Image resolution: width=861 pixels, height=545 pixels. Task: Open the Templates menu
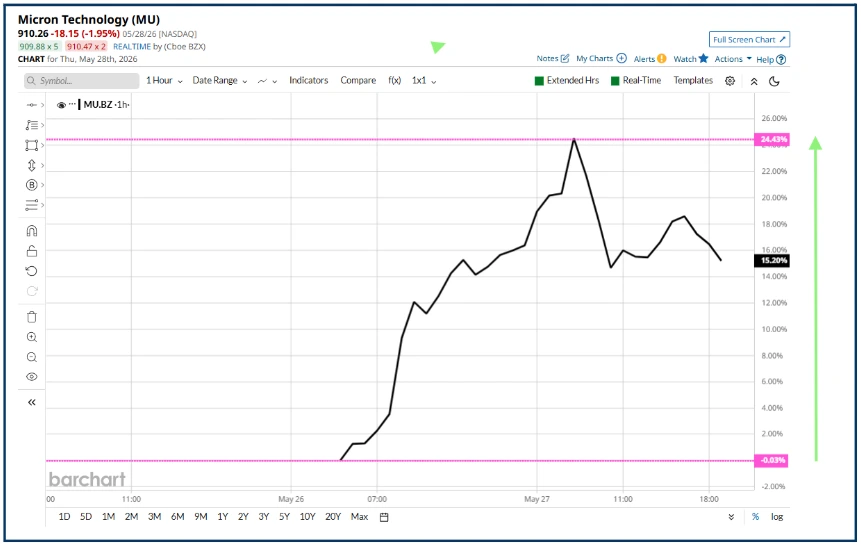(693, 81)
